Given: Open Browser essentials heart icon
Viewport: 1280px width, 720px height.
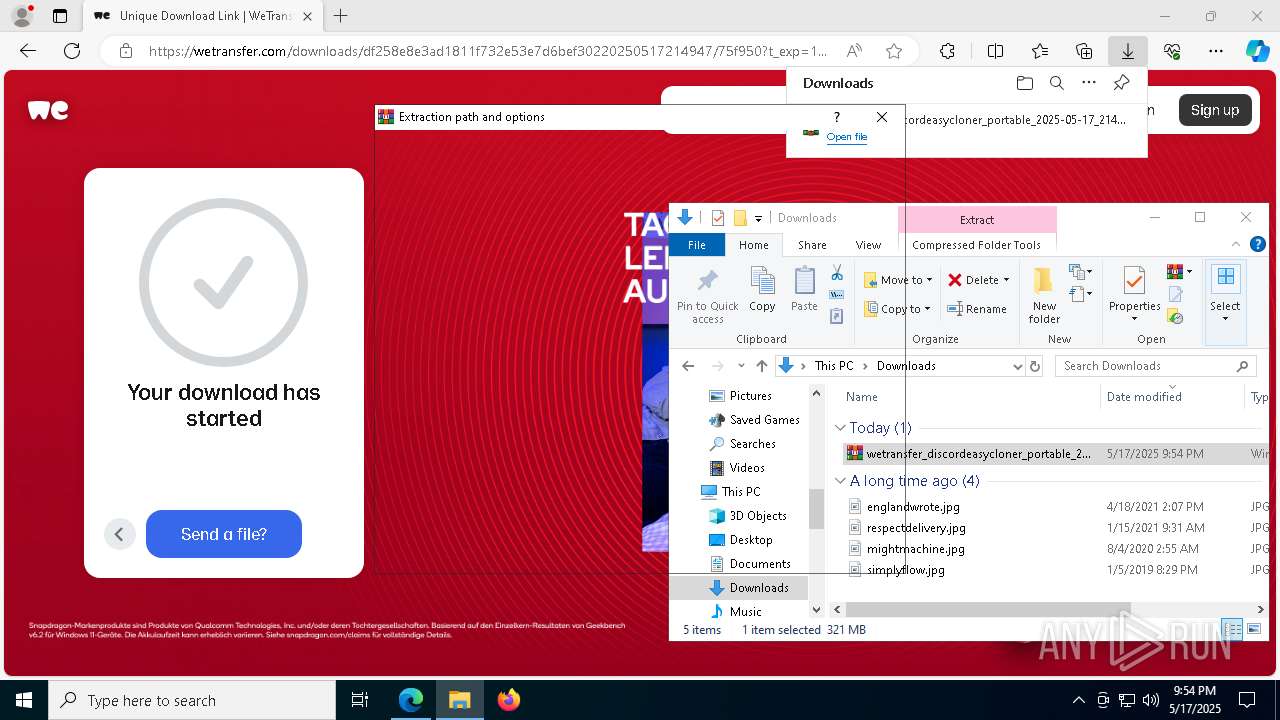Looking at the screenshot, I should 1172,51.
